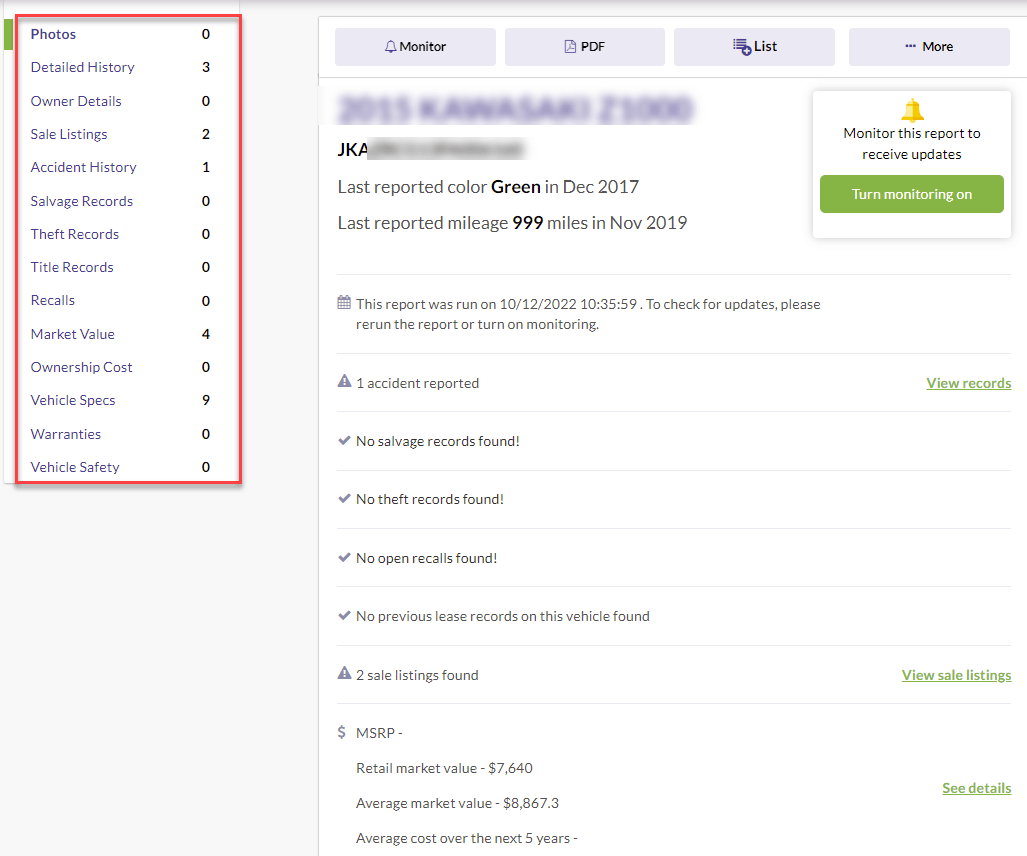Screen dimensions: 1027x856
Task: Open Detailed History in sidebar
Action: coord(83,67)
